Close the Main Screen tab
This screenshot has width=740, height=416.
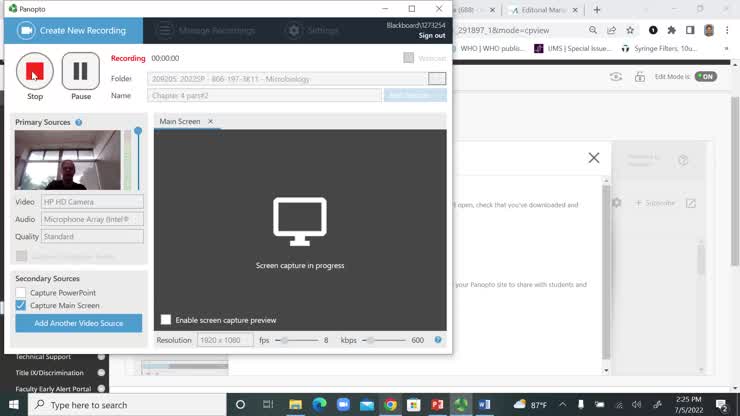coord(210,121)
